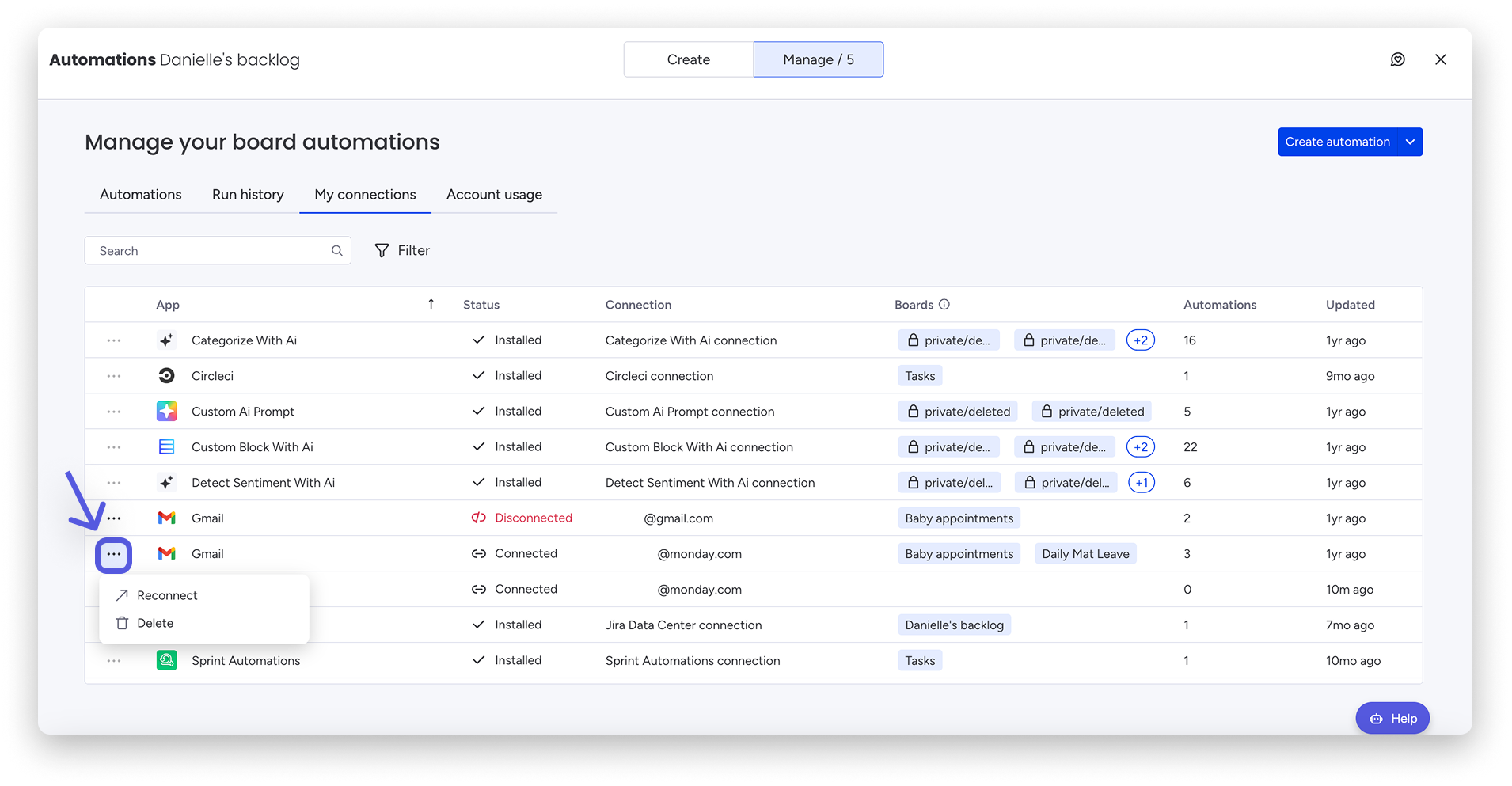Open the Danielle's backlog board tag
Screen dimensions: 1512x786
[954, 625]
